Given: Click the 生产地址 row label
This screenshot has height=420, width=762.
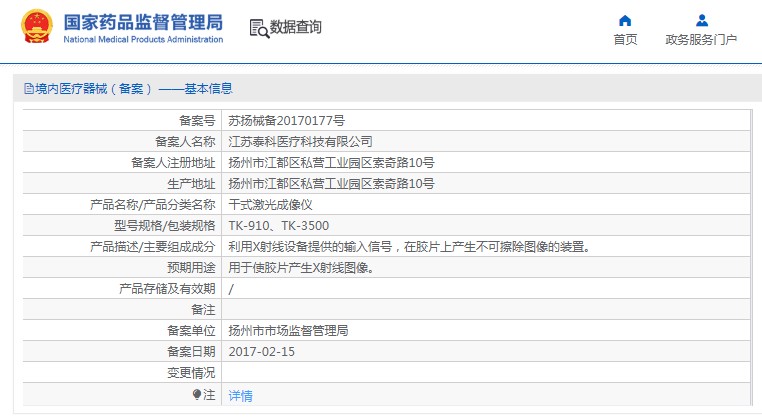Looking at the screenshot, I should pyautogui.click(x=191, y=184).
